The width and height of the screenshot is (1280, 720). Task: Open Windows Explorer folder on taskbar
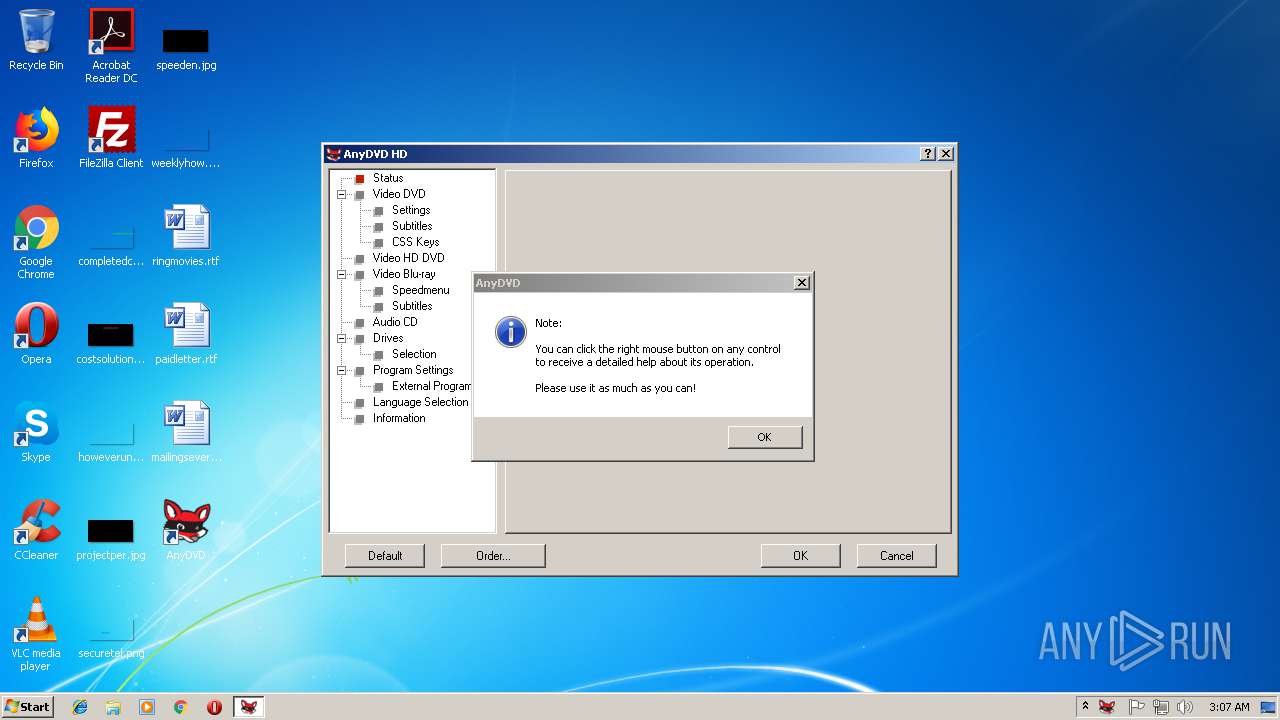(113, 707)
